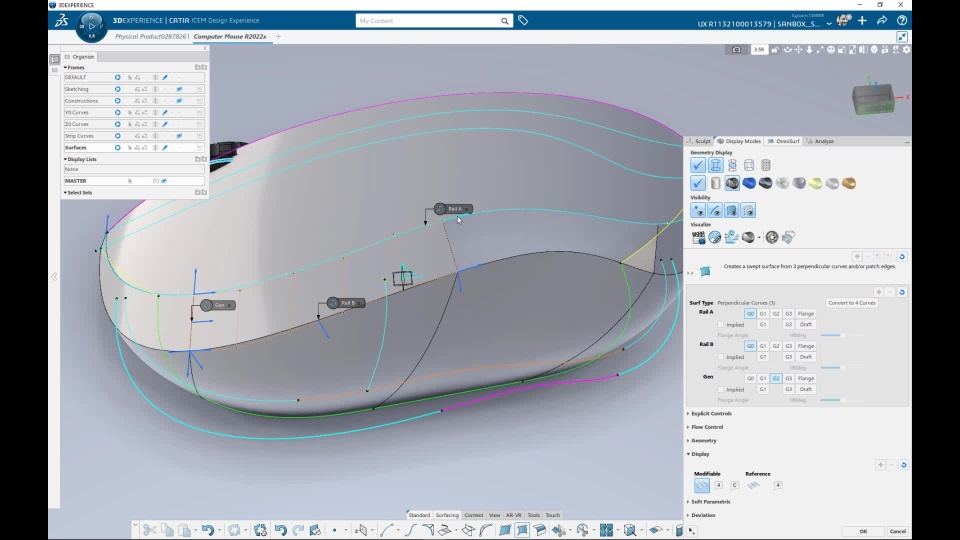Toggle the second-row Geometry Display checkmark
This screenshot has height=540, width=960.
pyautogui.click(x=698, y=183)
